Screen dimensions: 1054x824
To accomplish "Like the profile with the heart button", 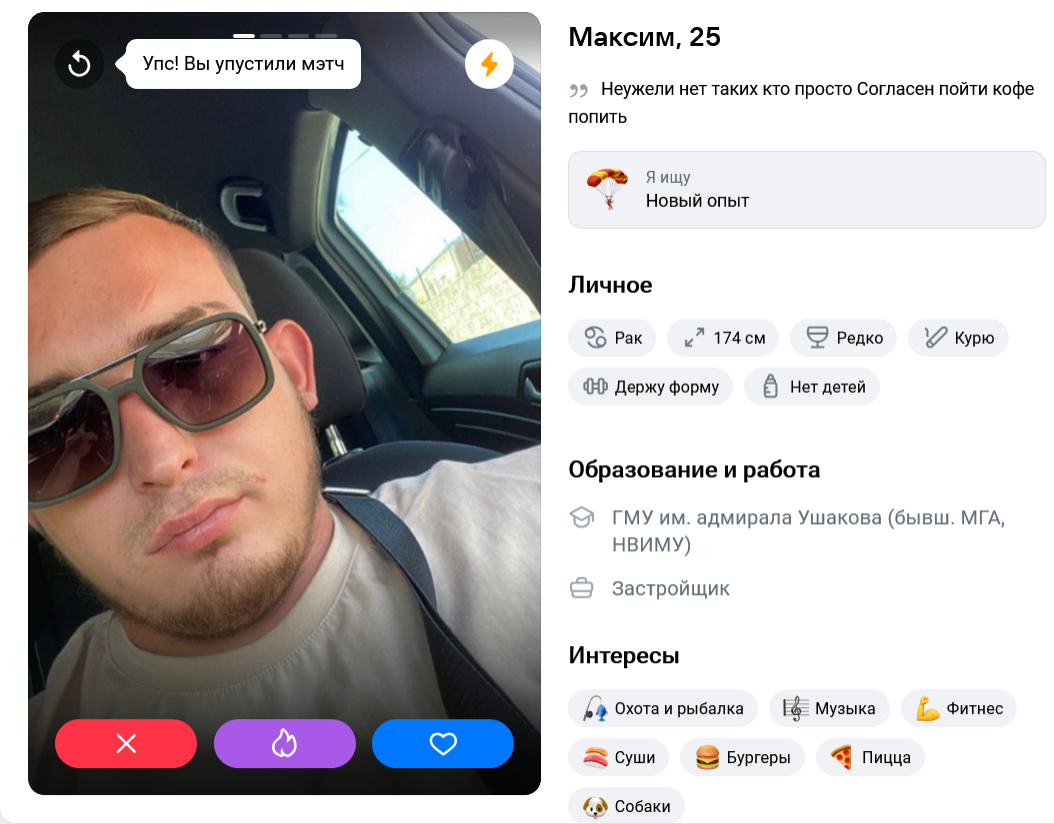I will pyautogui.click(x=443, y=743).
